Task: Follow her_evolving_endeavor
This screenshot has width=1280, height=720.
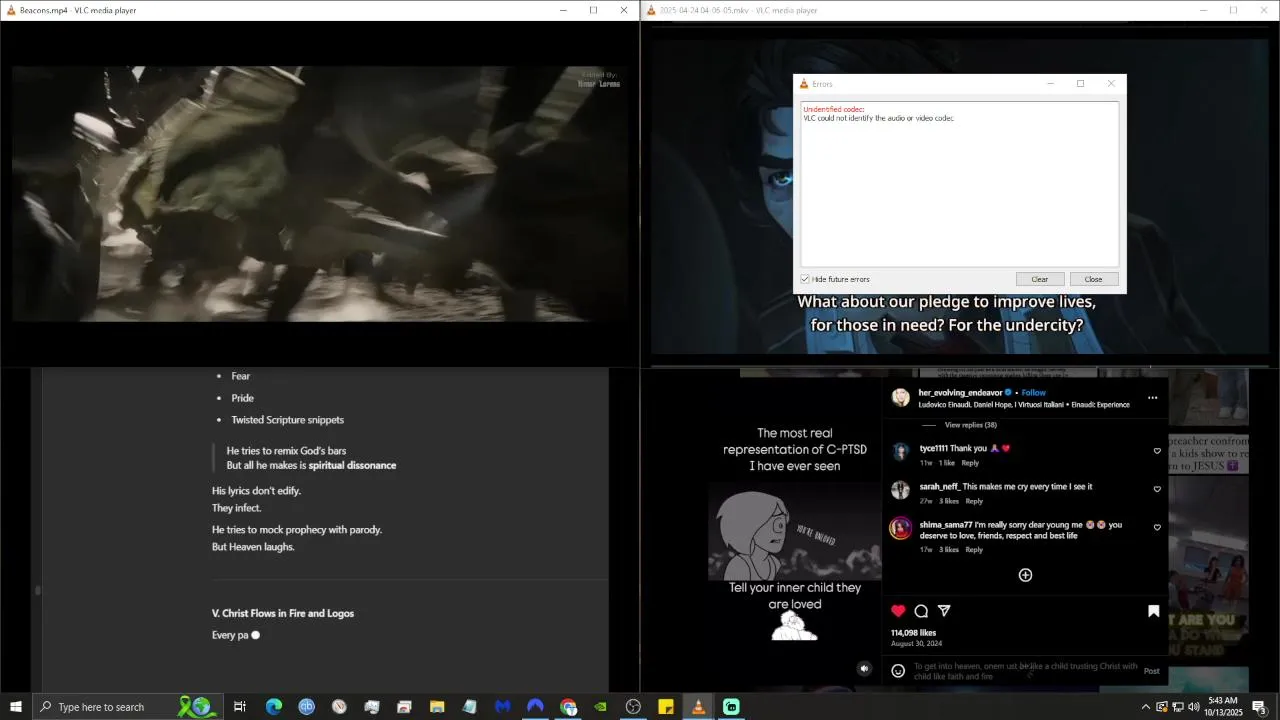Action: pos(1033,393)
